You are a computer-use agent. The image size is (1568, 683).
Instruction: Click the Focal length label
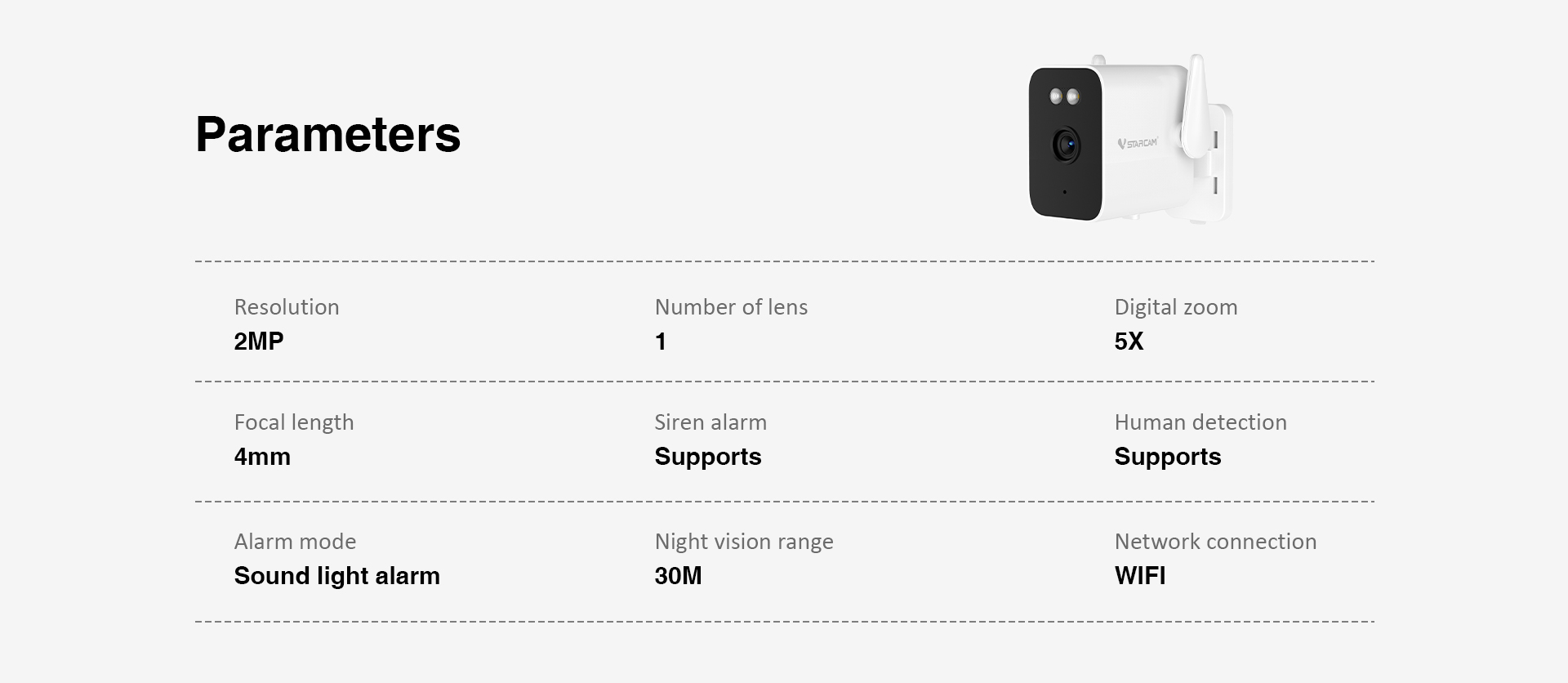point(293,422)
